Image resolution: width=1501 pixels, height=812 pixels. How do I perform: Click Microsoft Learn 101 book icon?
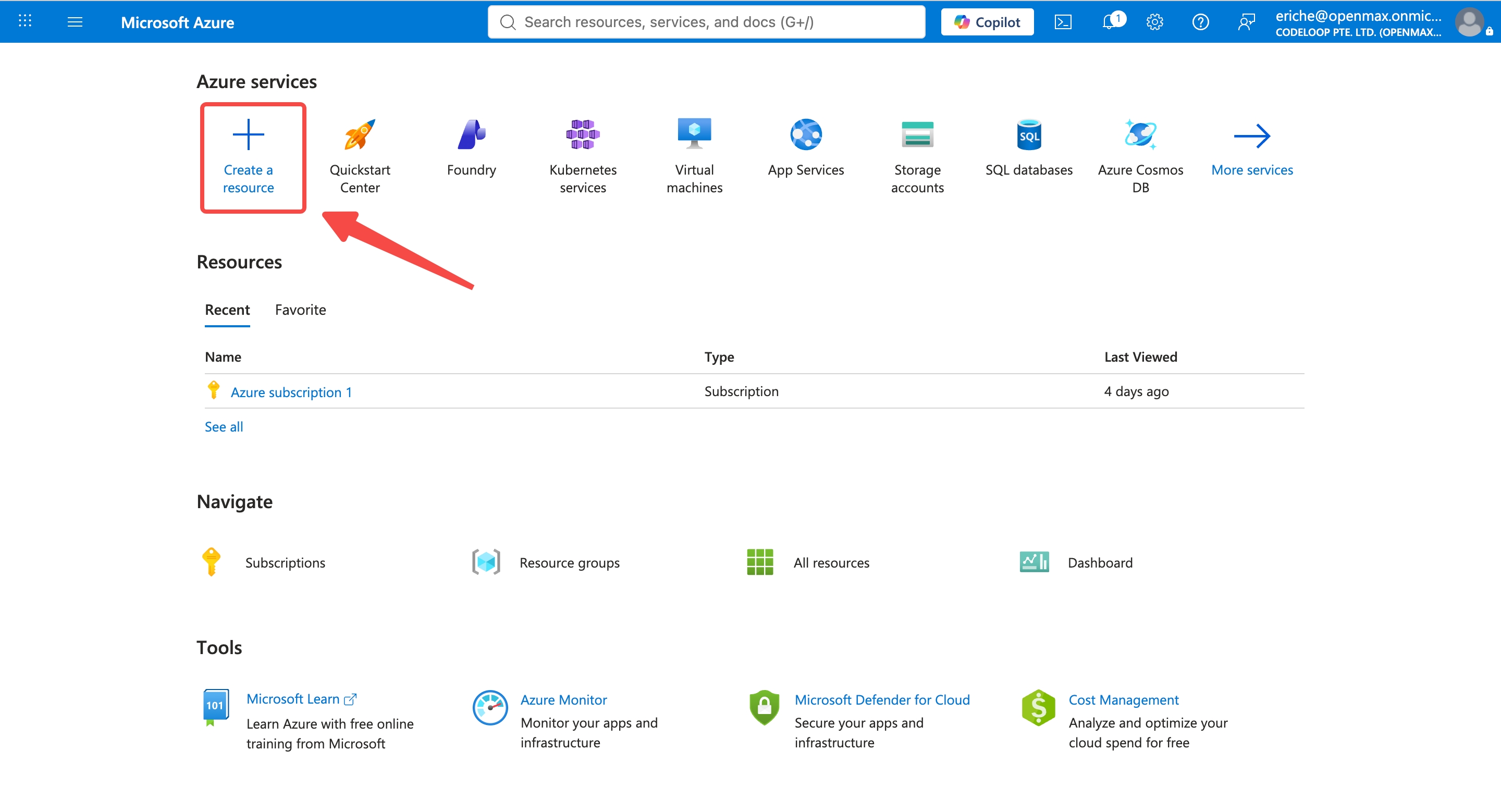click(216, 708)
